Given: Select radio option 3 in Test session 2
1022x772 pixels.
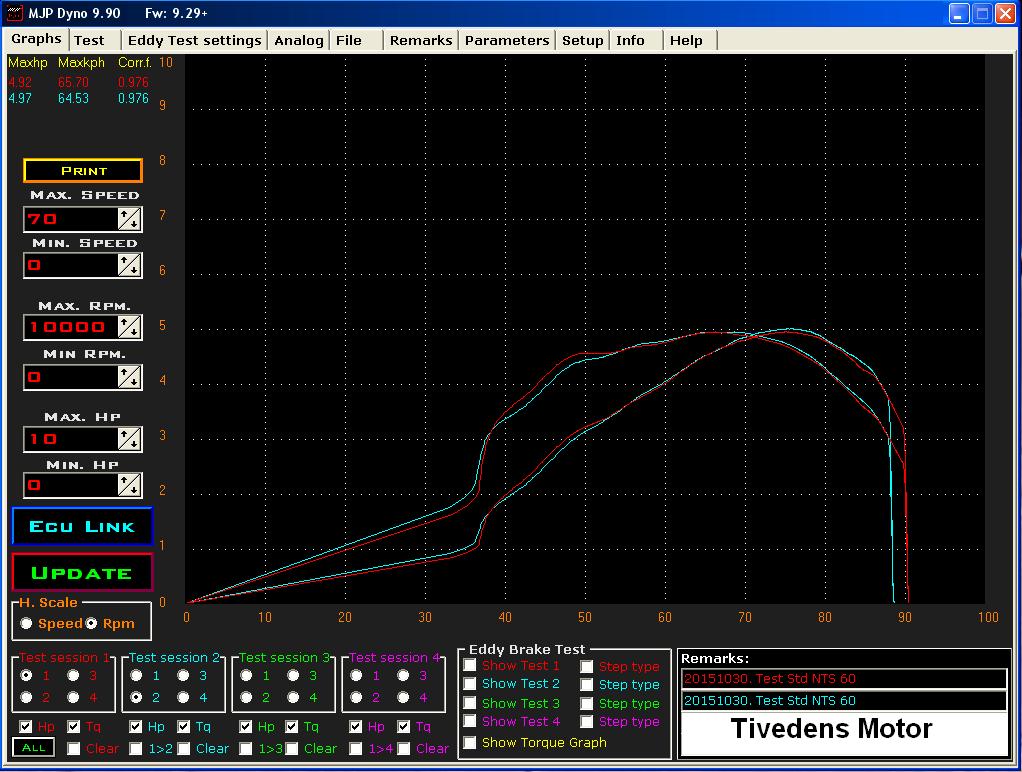Looking at the screenshot, I should pyautogui.click(x=183, y=676).
